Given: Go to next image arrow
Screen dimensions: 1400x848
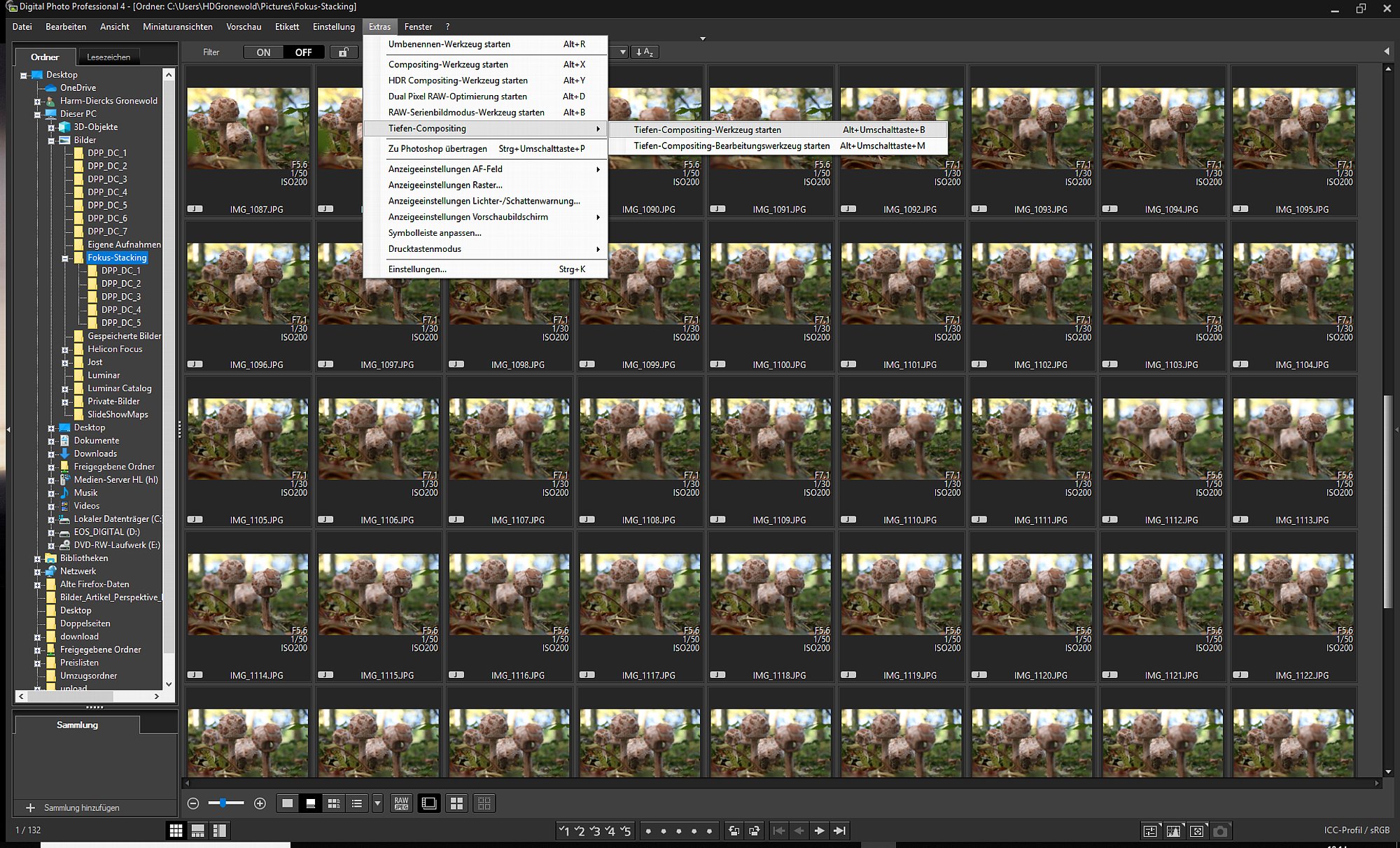Looking at the screenshot, I should point(819,831).
